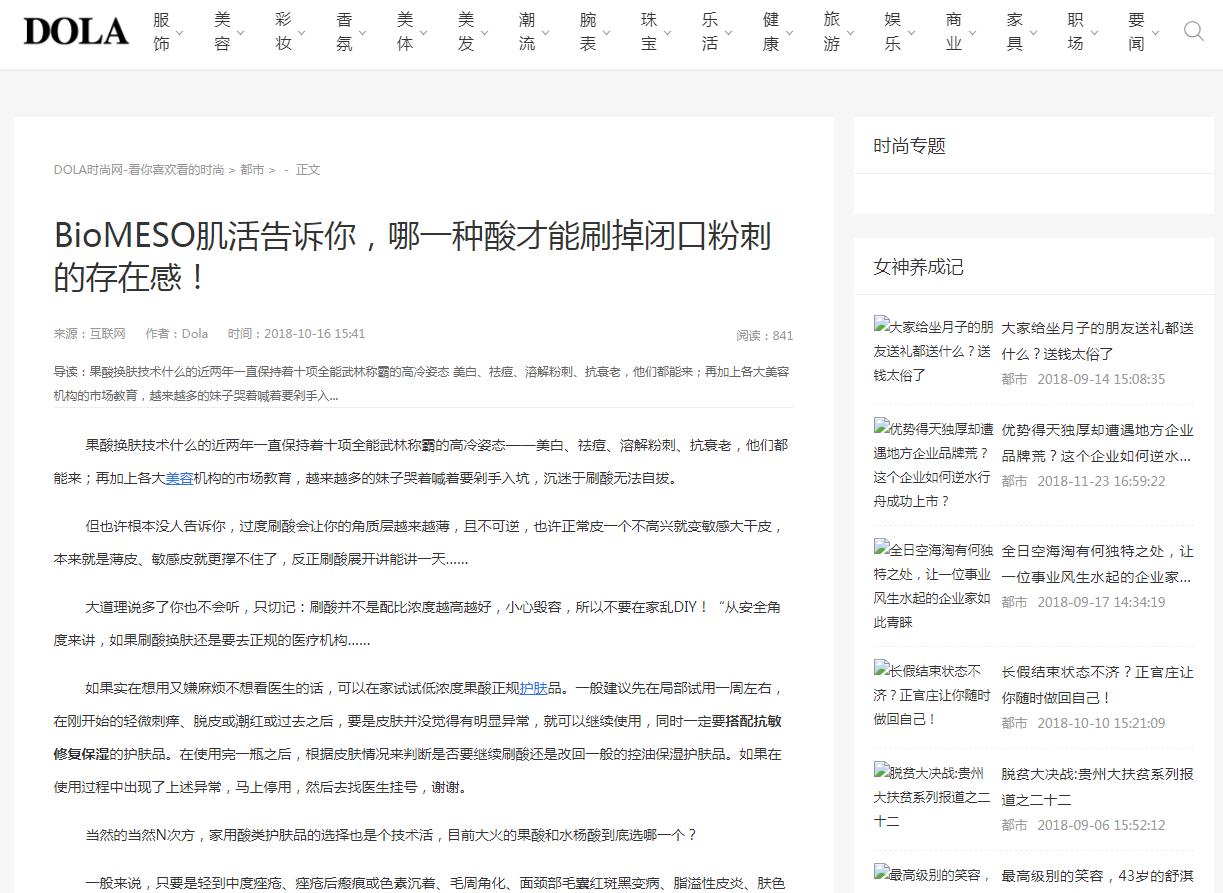Click the 来源：互联网 source text
Screen dimensions: 1223x893
click(90, 334)
